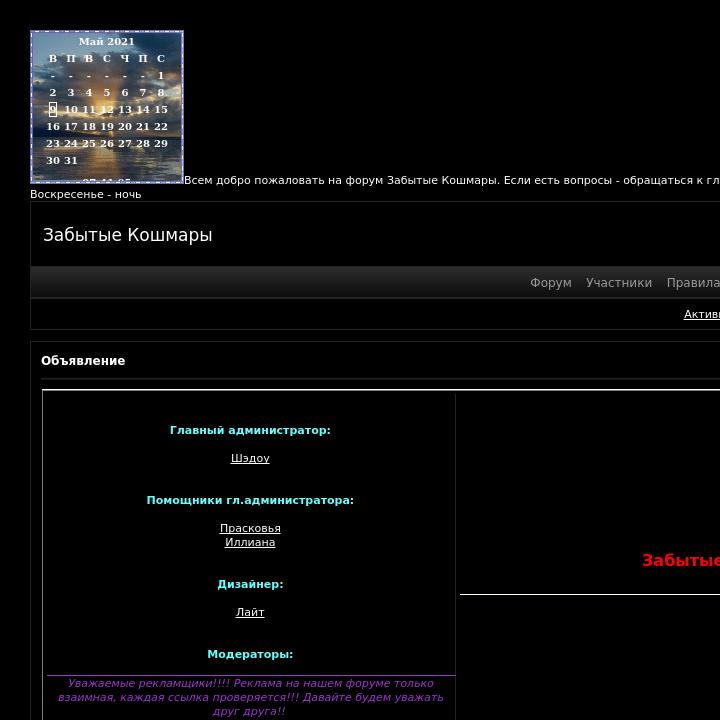This screenshot has height=720, width=720.
Task: Click the Дизайнер heading
Action: click(250, 585)
